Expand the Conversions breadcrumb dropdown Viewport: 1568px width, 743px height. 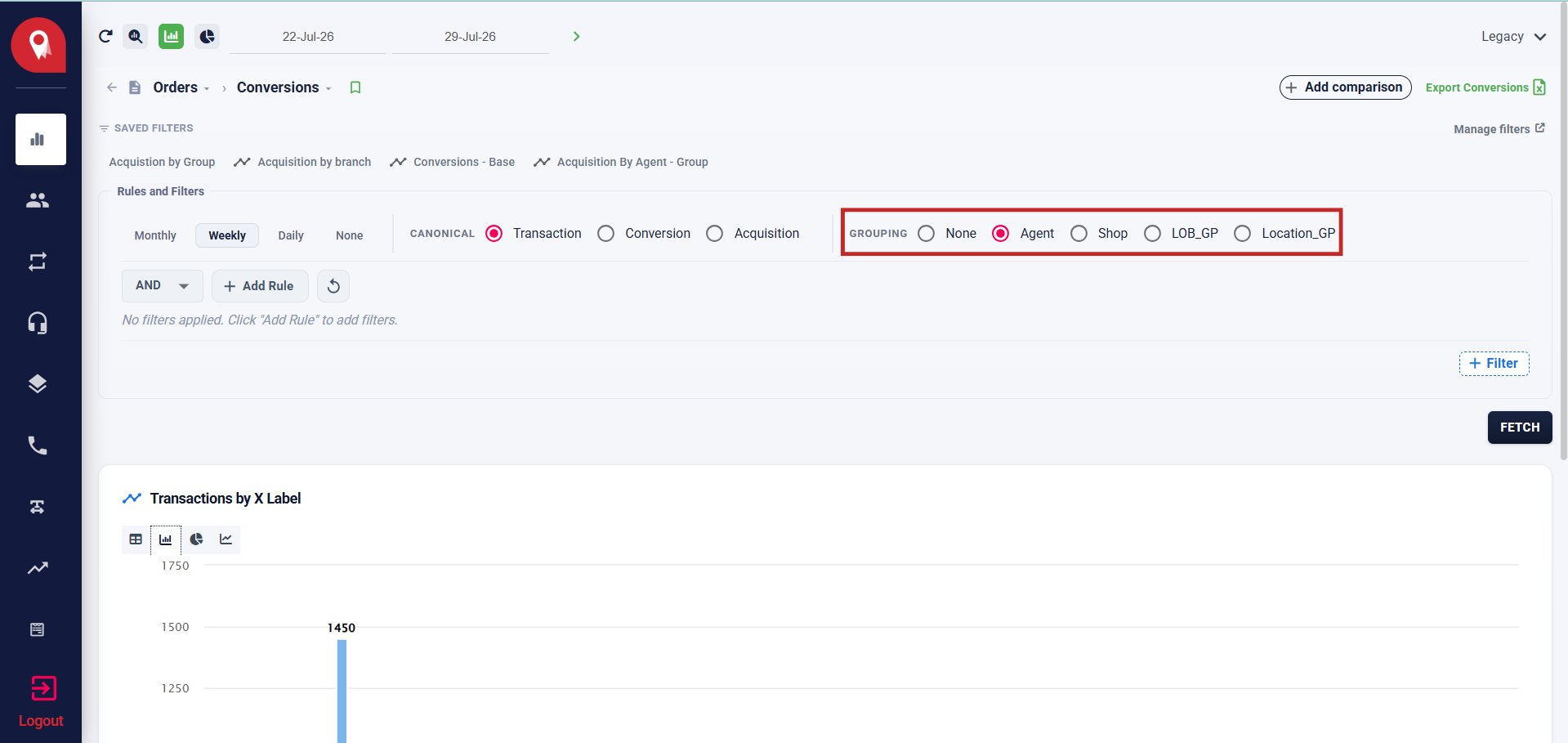tap(328, 88)
